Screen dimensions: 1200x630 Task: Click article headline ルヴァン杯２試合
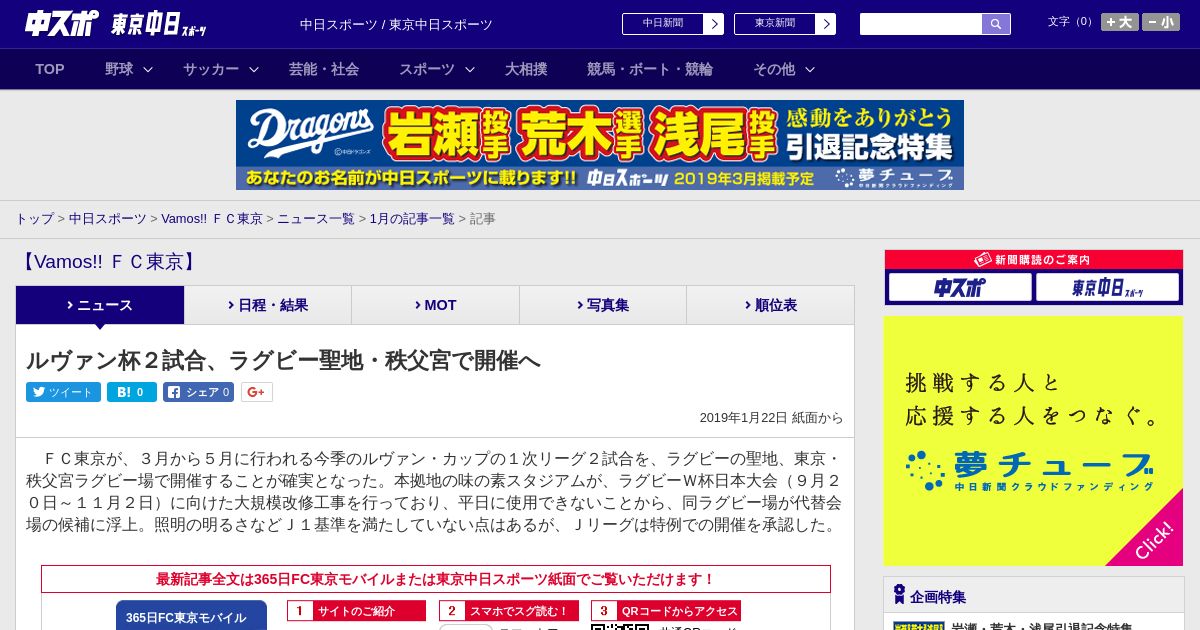click(283, 360)
